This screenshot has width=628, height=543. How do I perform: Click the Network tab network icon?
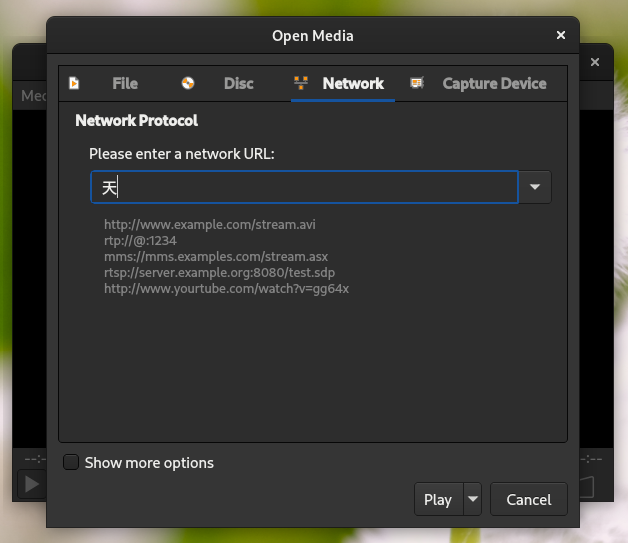click(301, 83)
